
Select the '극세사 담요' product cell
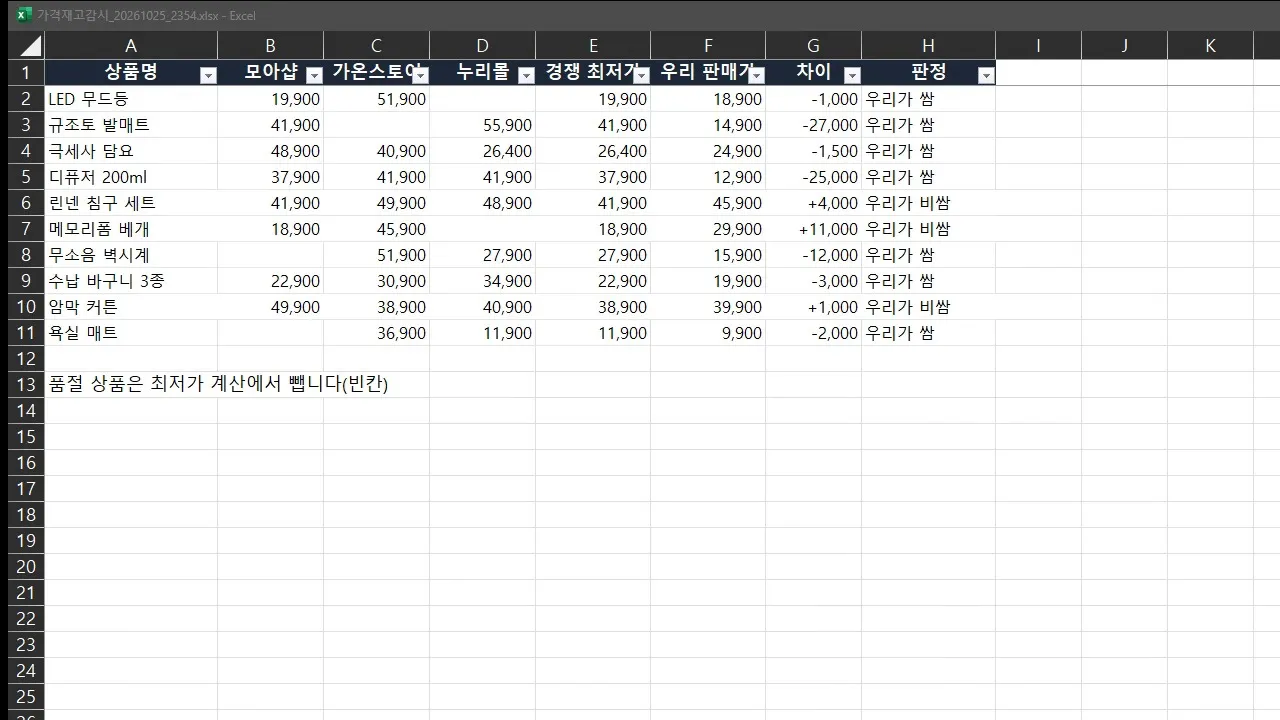coord(131,151)
